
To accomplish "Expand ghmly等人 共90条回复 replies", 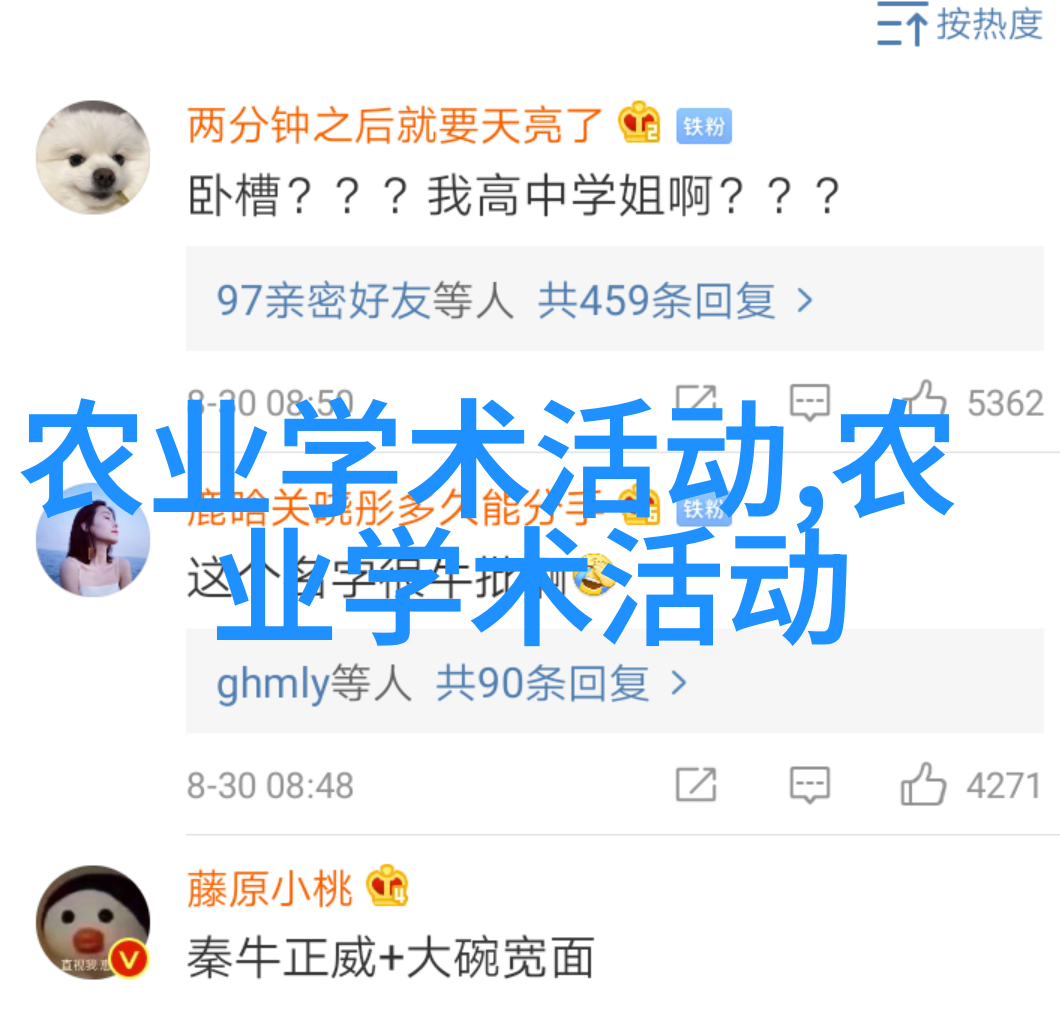I will pos(615,682).
